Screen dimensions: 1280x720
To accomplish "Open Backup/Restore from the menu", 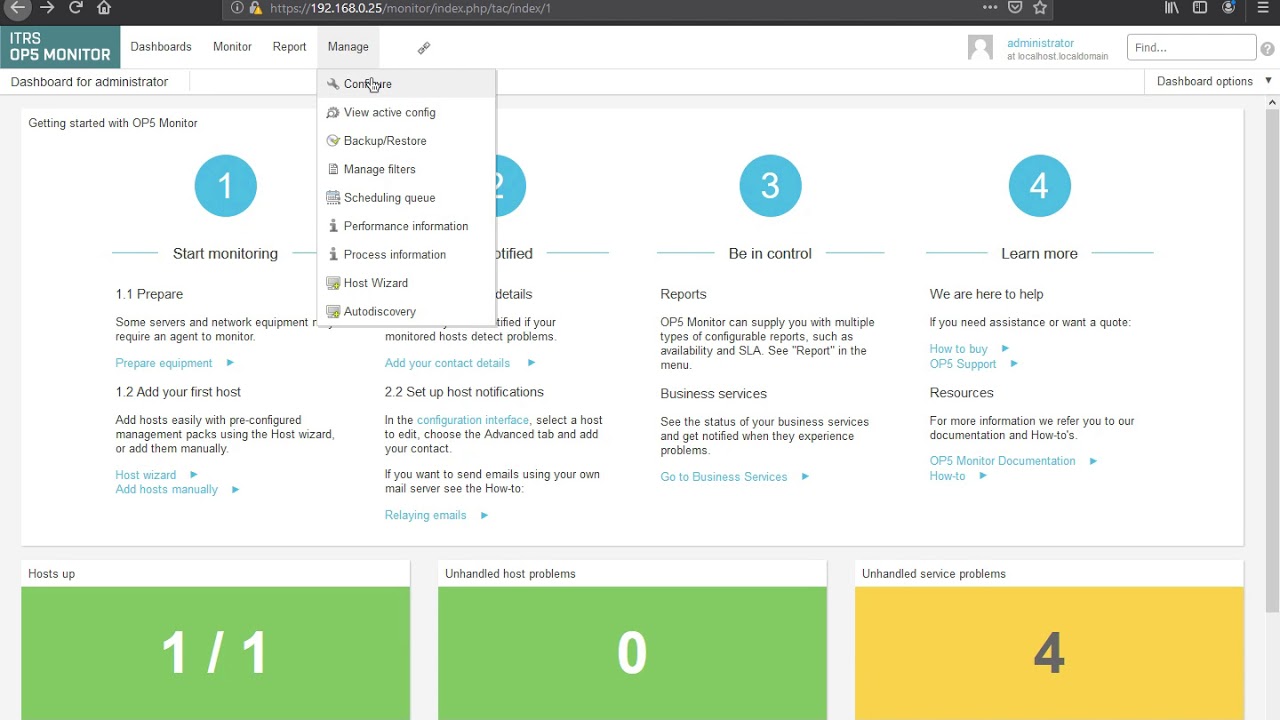I will pos(406,141).
